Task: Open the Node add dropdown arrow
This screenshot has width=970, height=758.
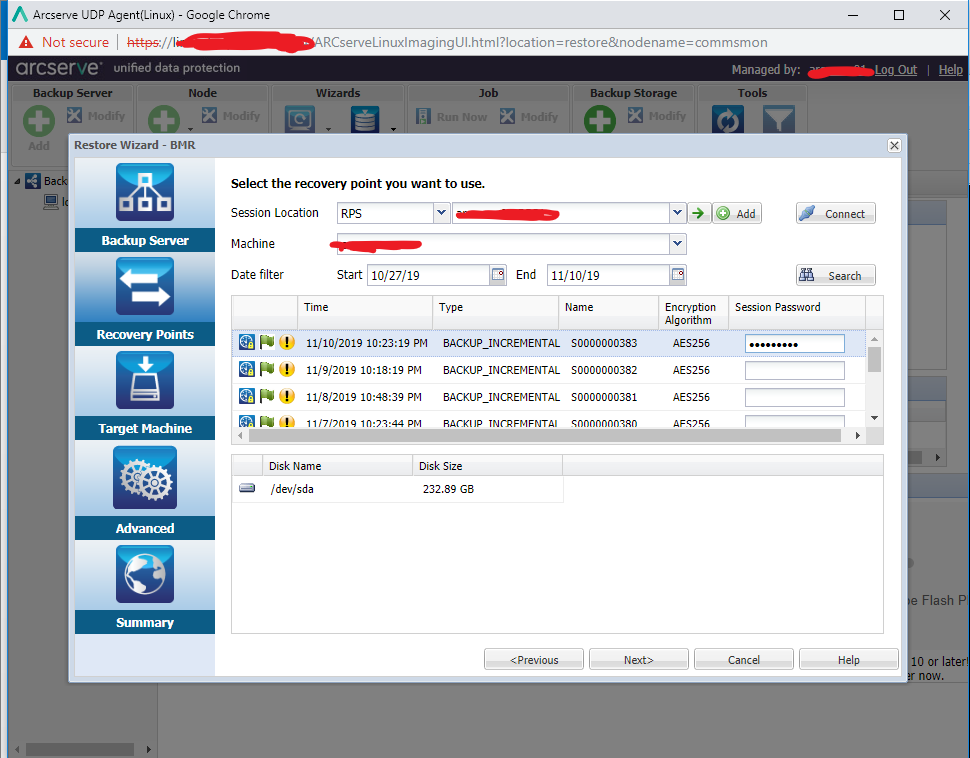Action: [191, 129]
